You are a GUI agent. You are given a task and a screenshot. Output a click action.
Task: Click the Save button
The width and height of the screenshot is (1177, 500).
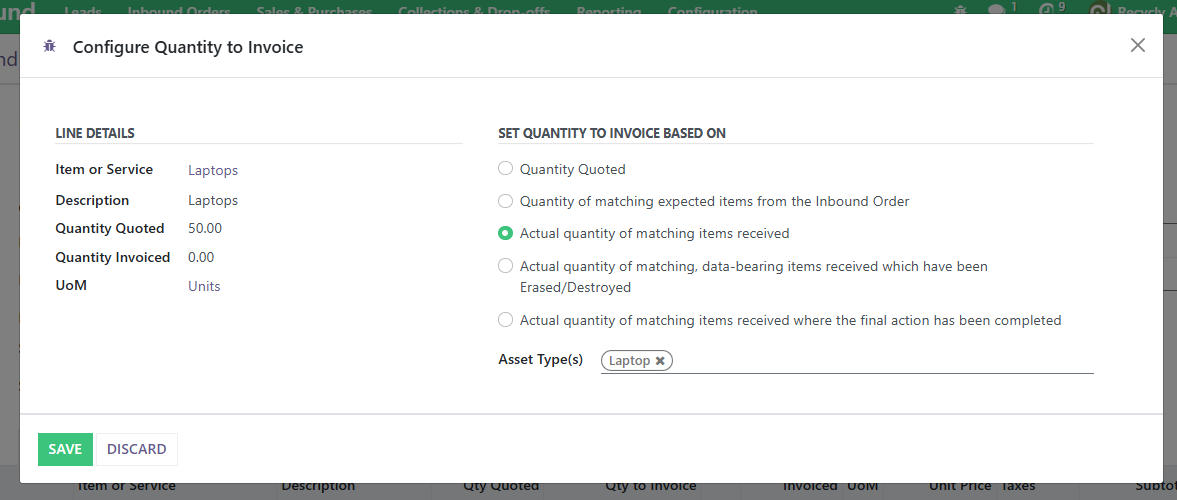point(65,449)
